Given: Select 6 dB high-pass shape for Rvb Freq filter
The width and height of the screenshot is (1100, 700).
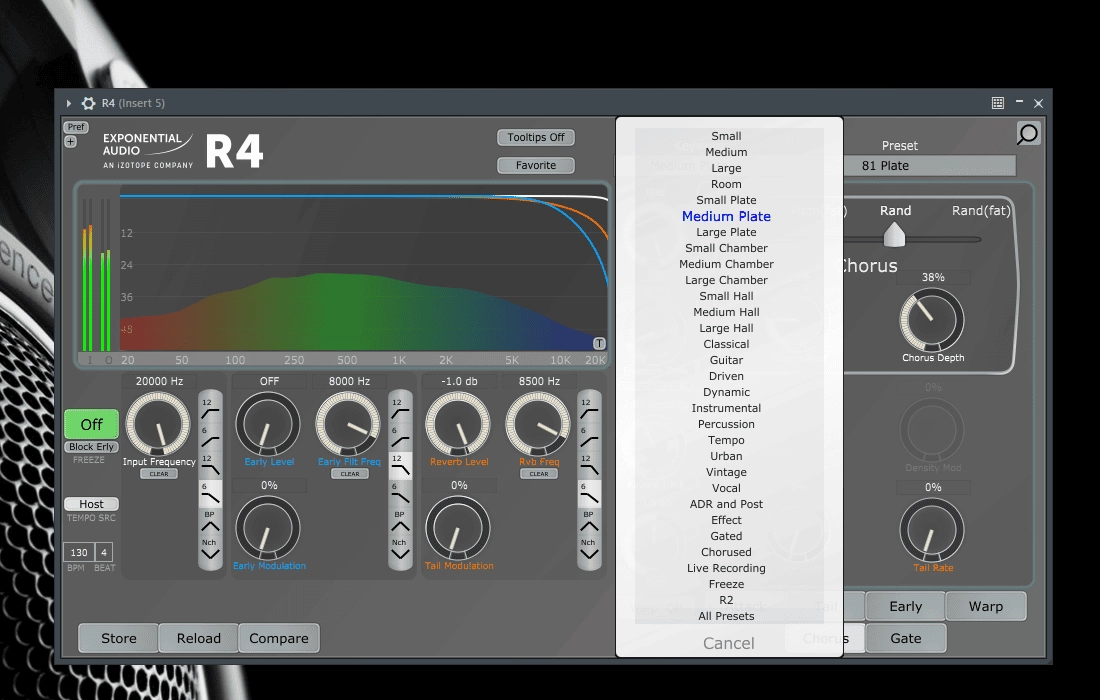Looking at the screenshot, I should tap(589, 437).
